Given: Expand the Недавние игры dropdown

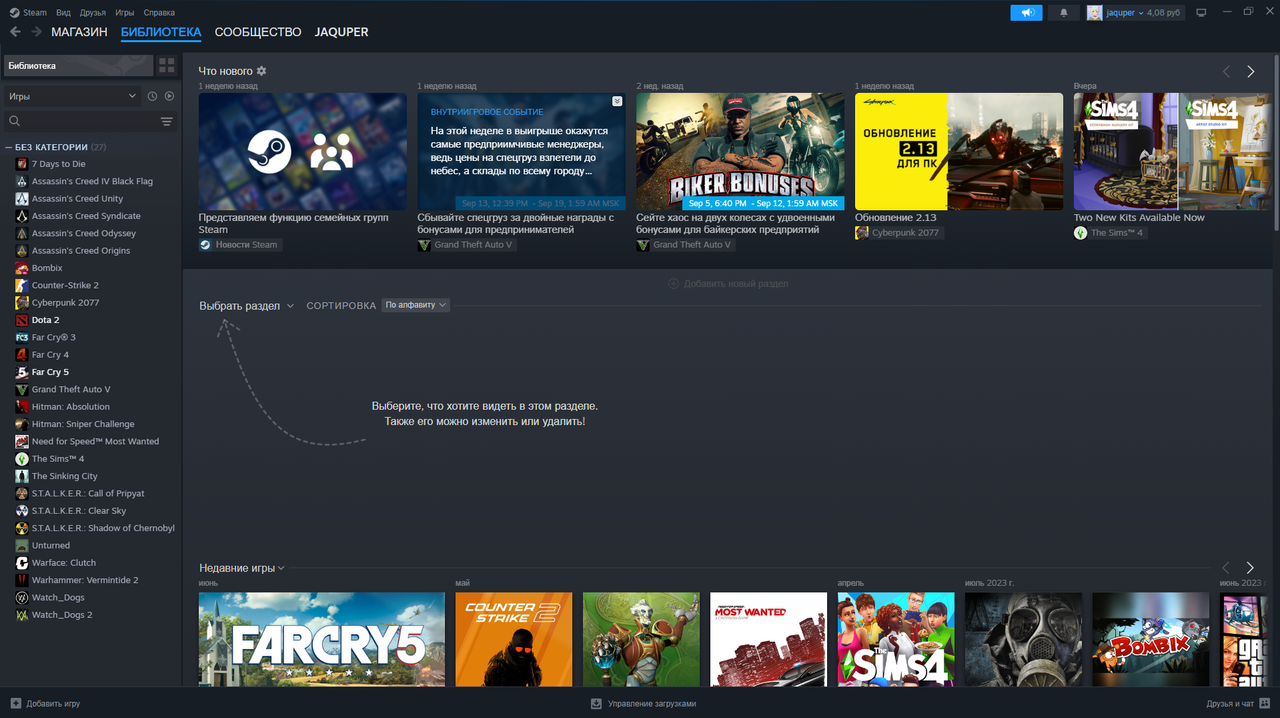Looking at the screenshot, I should click(242, 568).
